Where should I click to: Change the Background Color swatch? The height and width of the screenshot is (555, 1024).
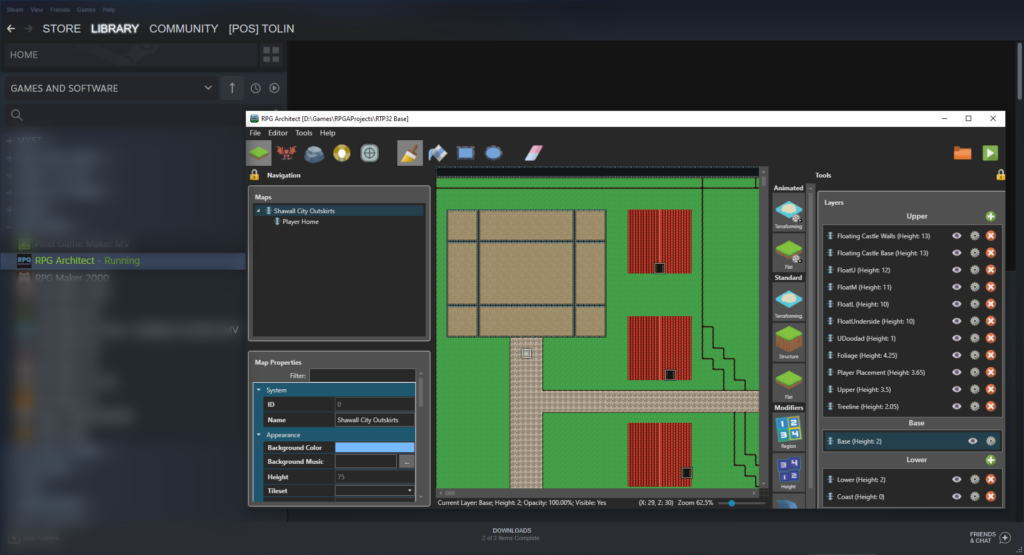tap(375, 447)
